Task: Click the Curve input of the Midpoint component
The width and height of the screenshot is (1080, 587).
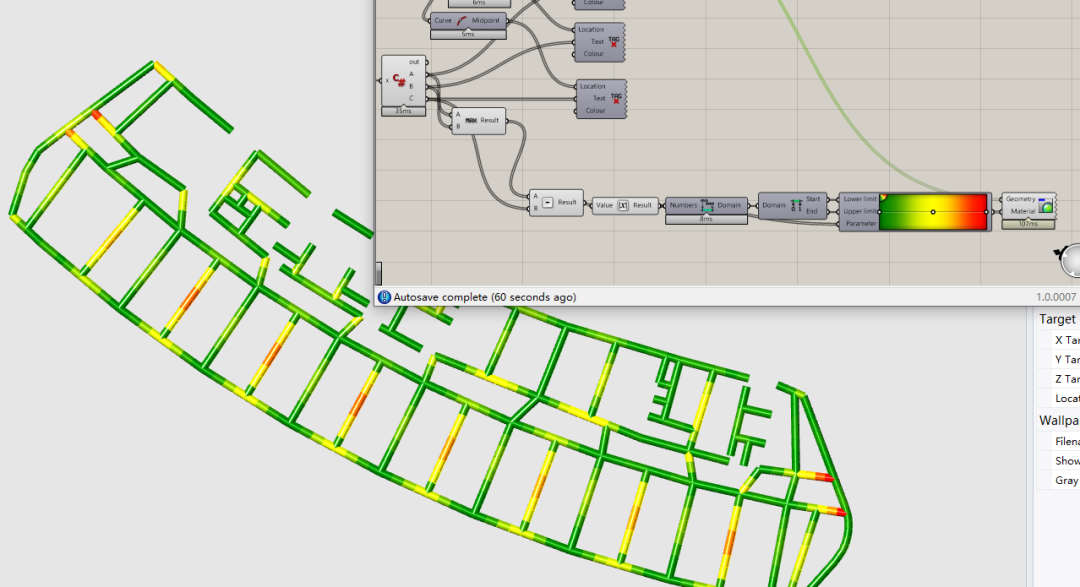Action: coord(443,21)
